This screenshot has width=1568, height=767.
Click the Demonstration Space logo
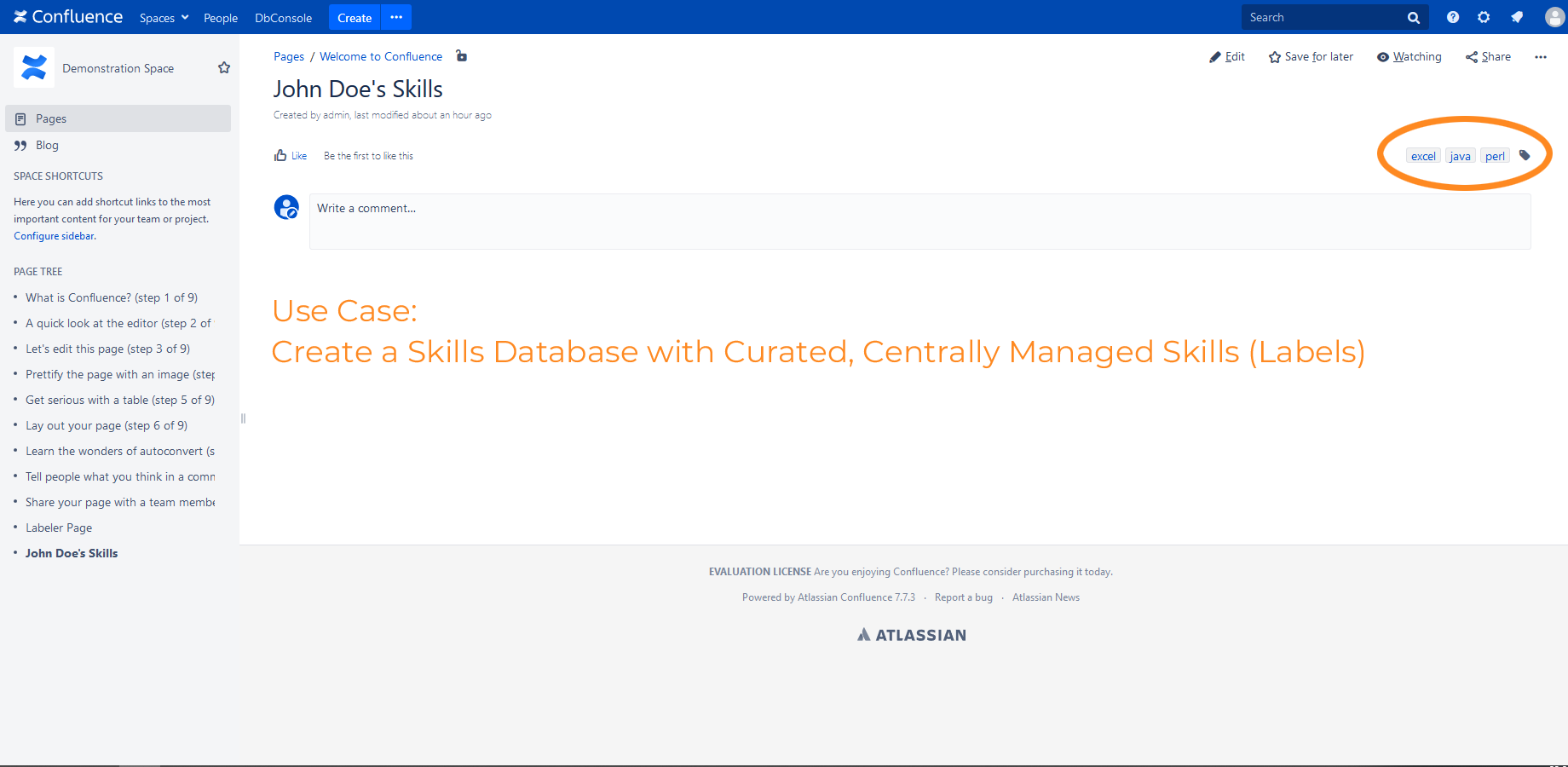[34, 67]
